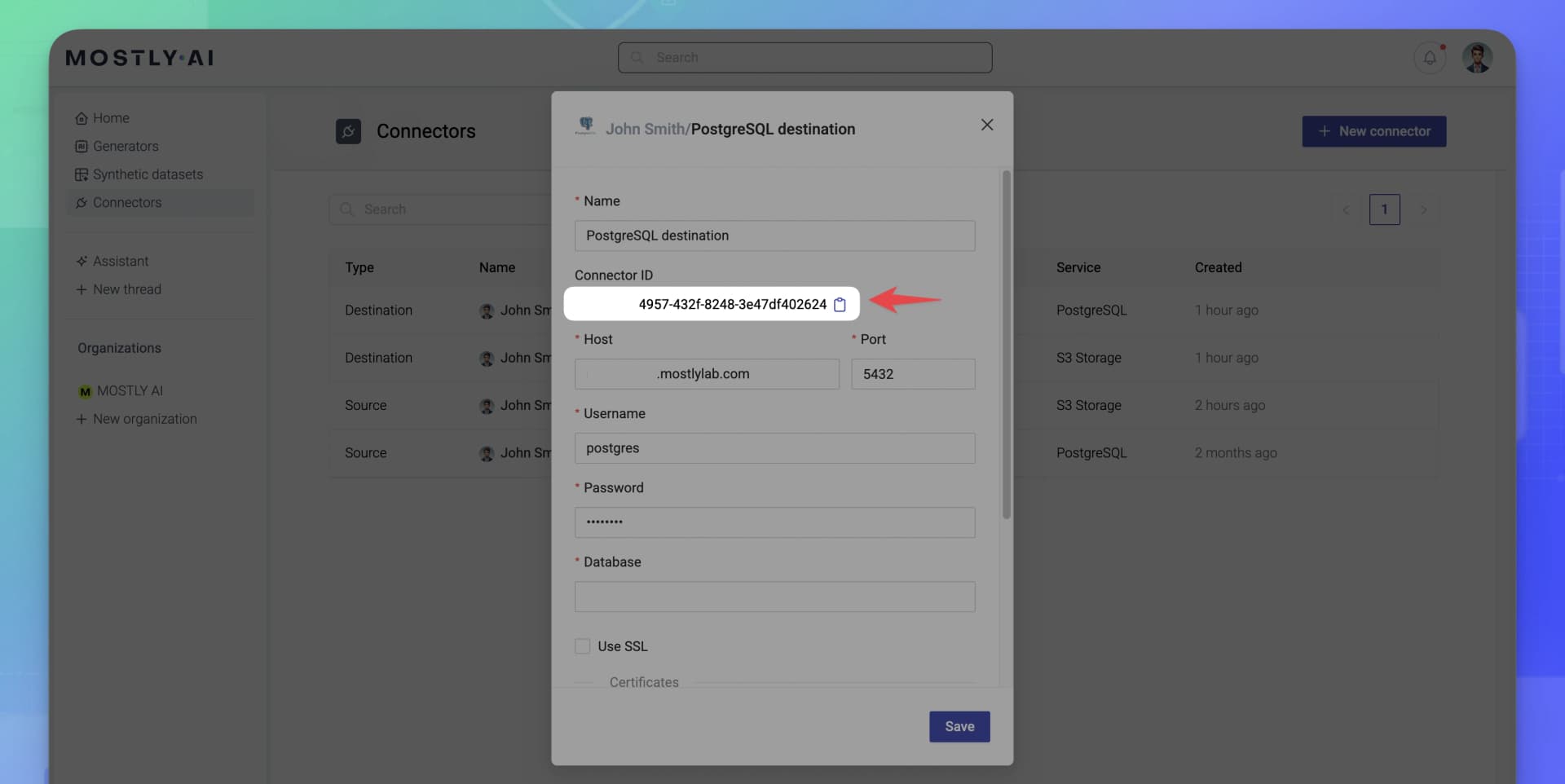Enable the Use SSL option
Image resolution: width=1565 pixels, height=784 pixels.
[x=582, y=645]
